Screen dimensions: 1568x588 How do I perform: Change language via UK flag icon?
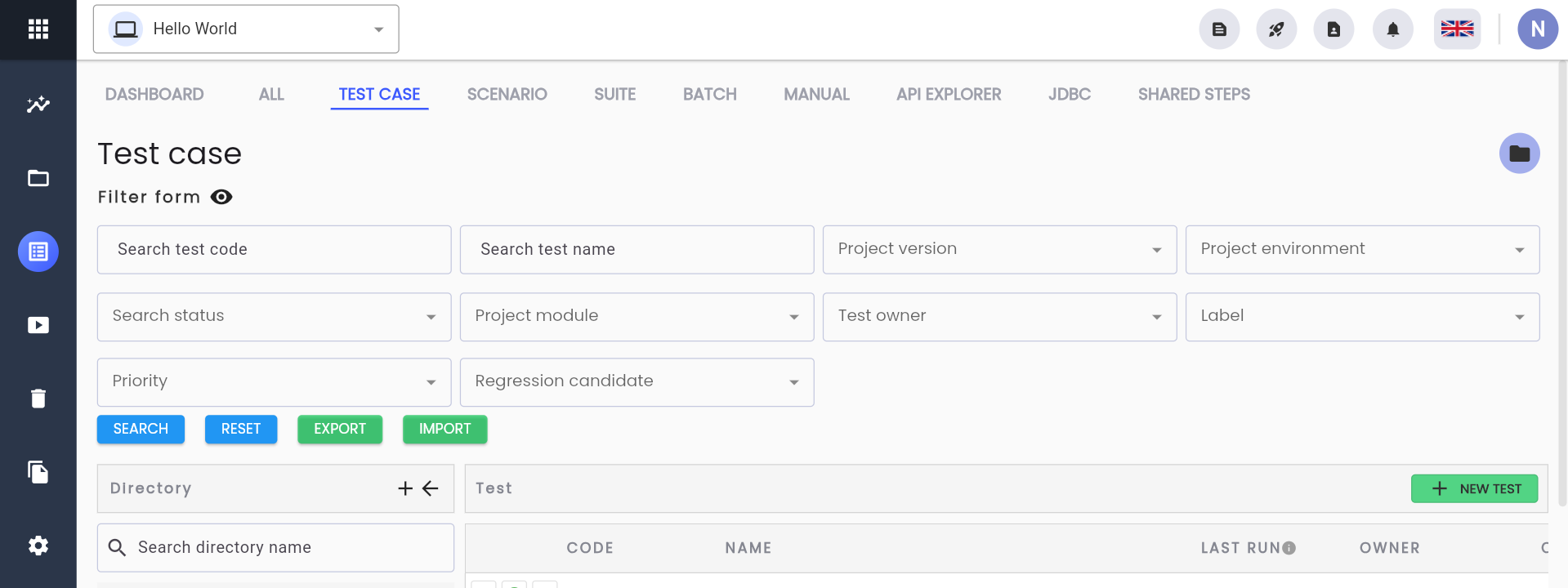tap(1457, 29)
